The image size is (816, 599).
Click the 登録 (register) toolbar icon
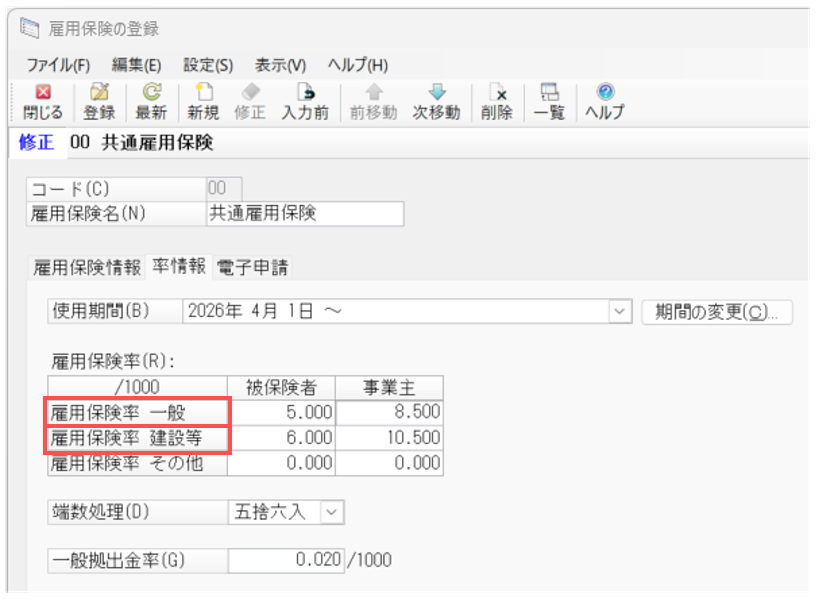pyautogui.click(x=99, y=102)
